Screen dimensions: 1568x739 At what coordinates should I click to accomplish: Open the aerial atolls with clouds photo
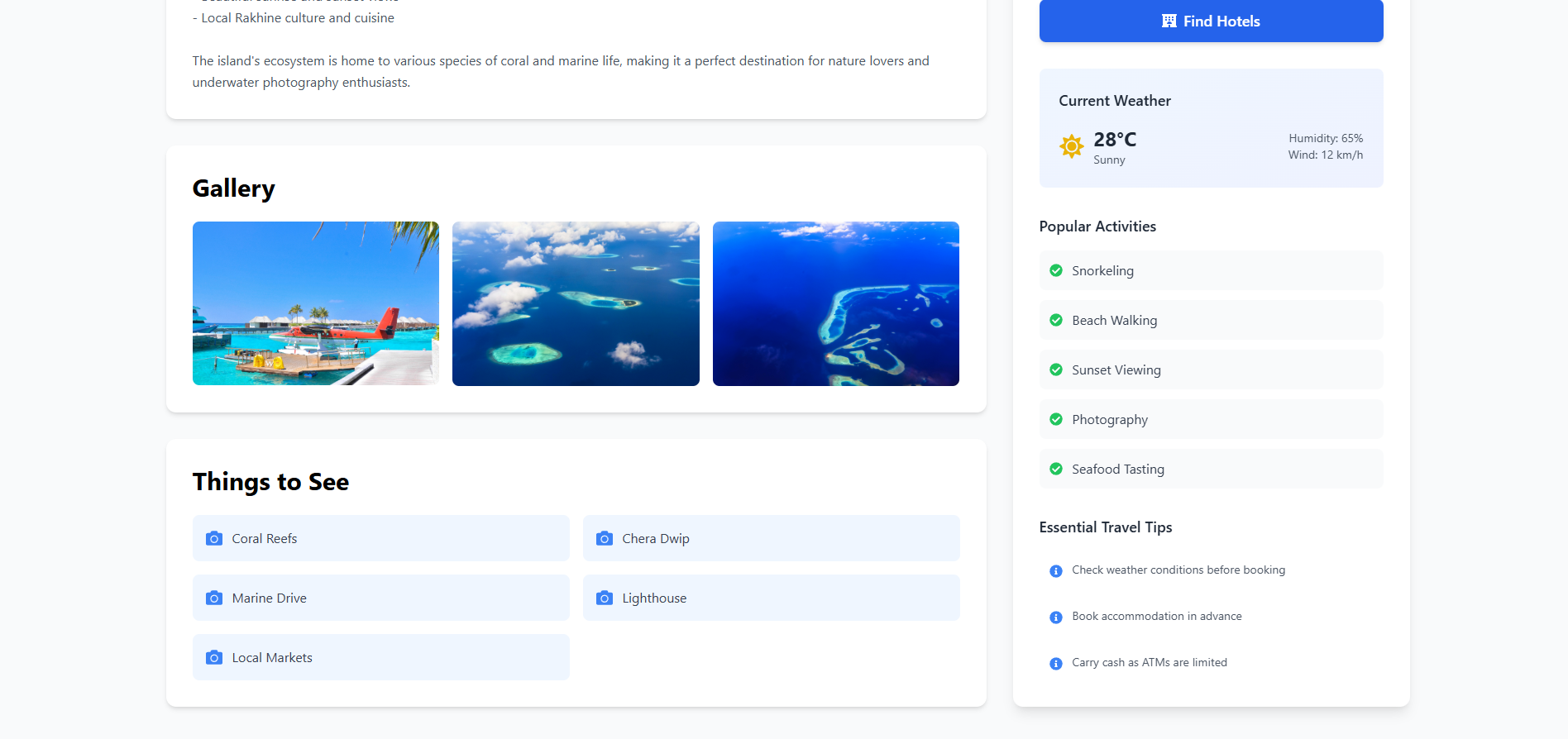pos(576,303)
